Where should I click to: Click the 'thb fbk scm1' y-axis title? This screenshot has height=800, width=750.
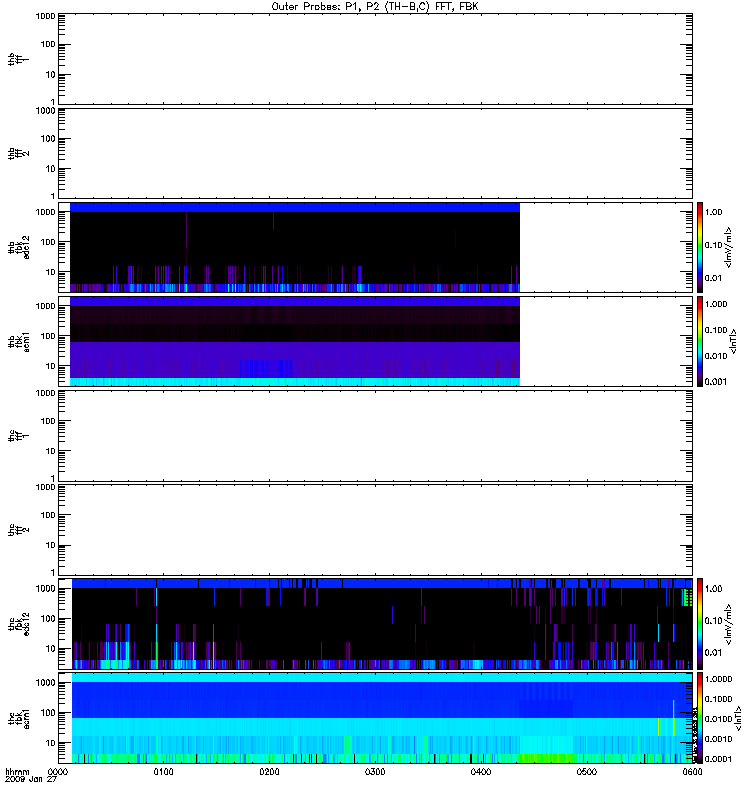[19, 341]
